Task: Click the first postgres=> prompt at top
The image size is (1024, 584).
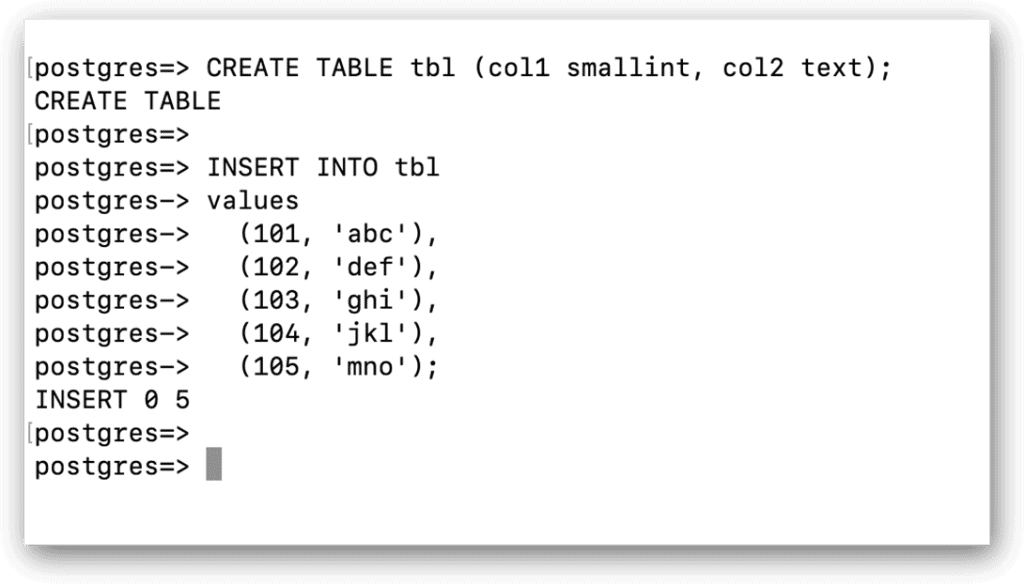Action: (x=112, y=69)
